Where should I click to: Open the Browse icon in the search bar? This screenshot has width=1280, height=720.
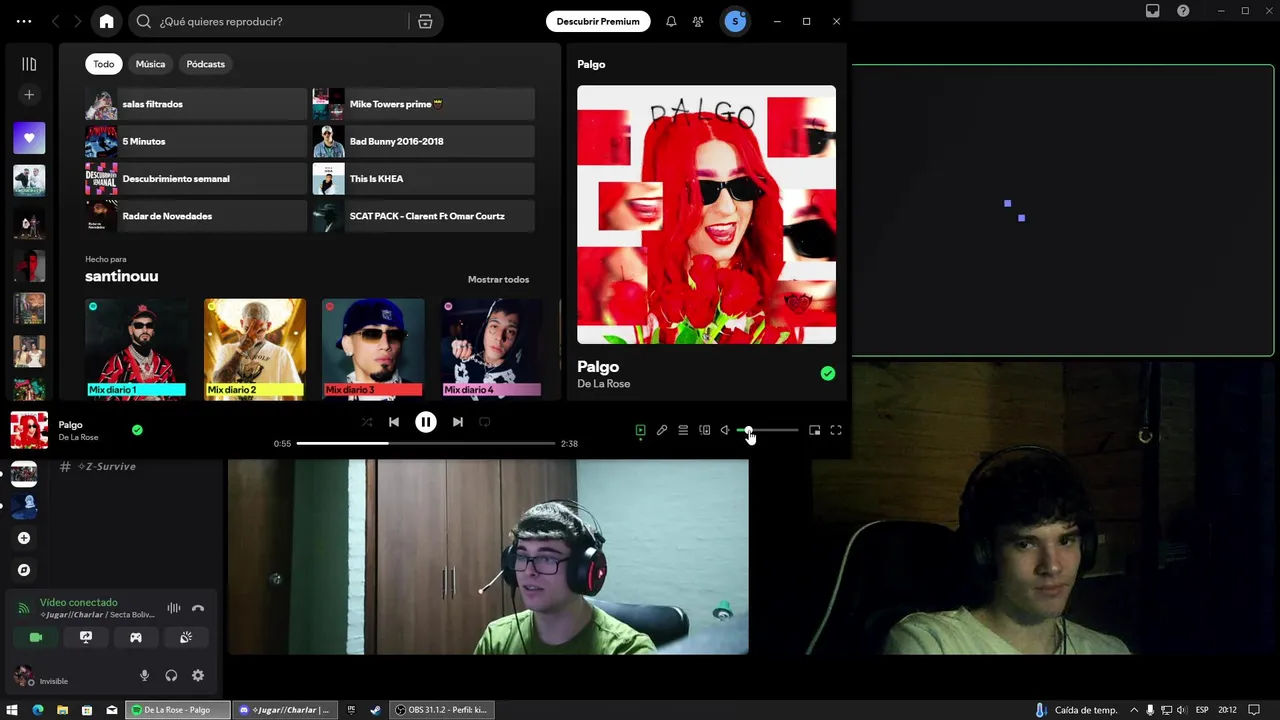425,21
